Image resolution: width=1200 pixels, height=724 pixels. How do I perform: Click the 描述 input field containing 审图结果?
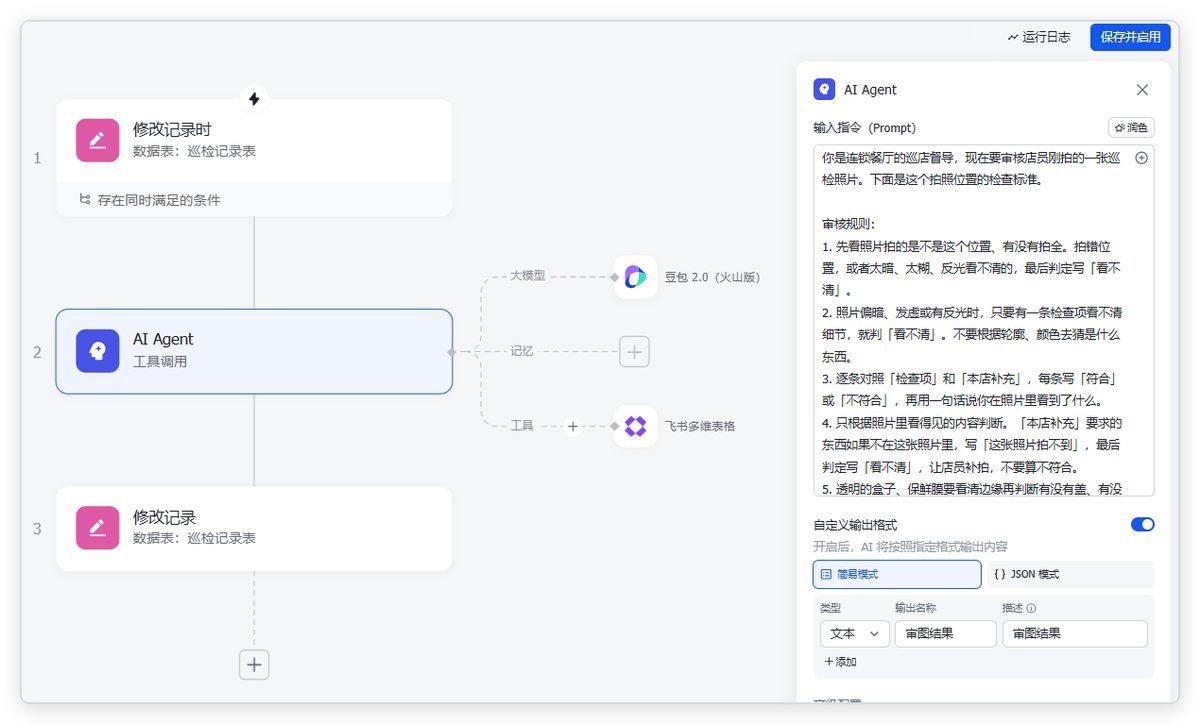[x=1075, y=633]
